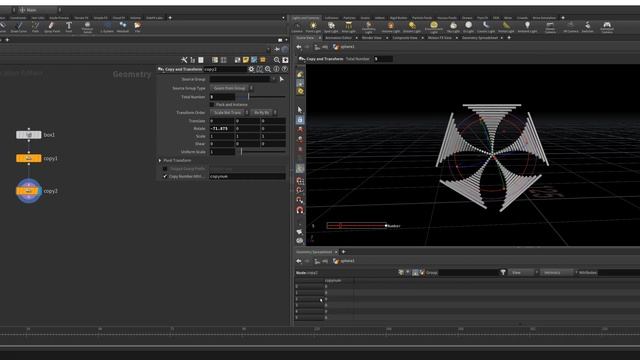Switch to the Animation Editor tab
The width and height of the screenshot is (640, 360).
338,38
